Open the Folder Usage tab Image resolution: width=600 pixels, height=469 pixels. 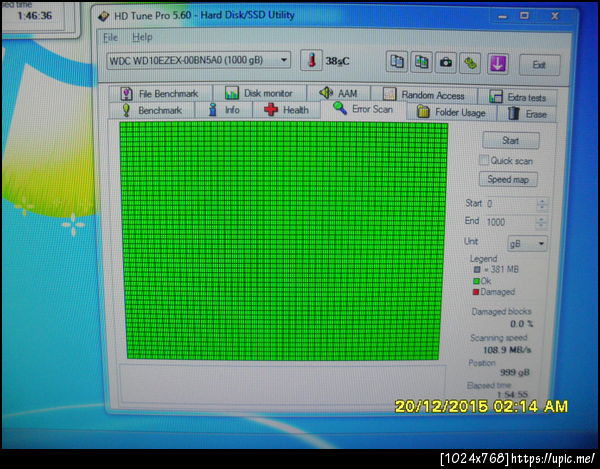pos(452,112)
